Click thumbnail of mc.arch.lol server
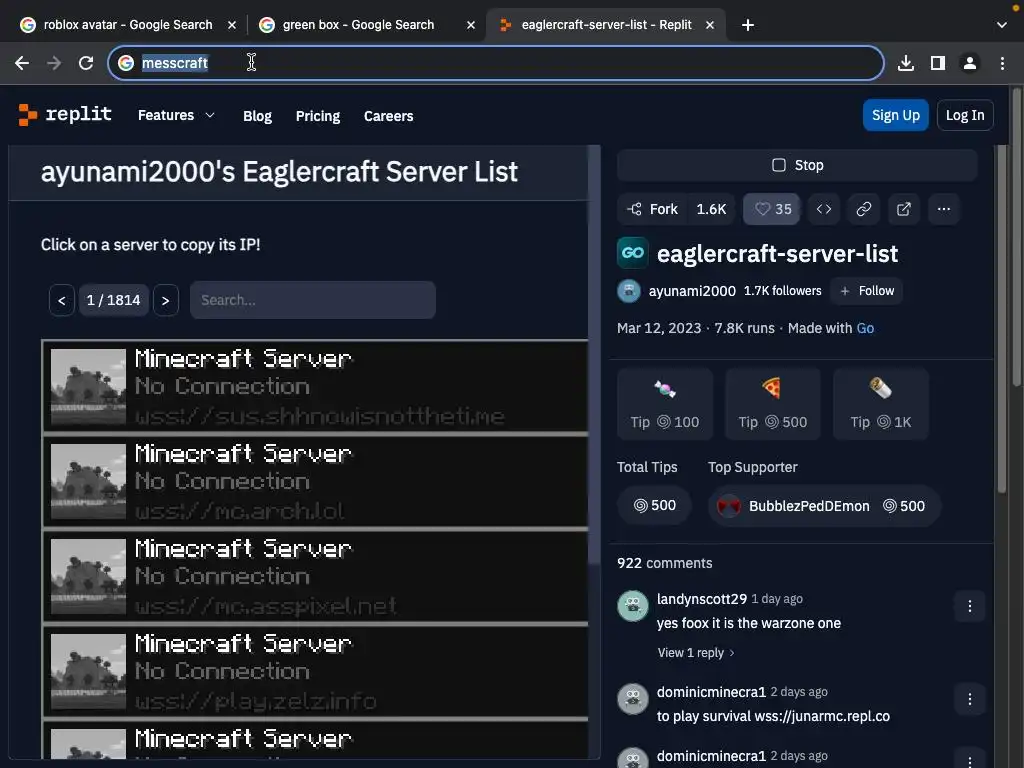This screenshot has width=1024, height=768. 88,481
